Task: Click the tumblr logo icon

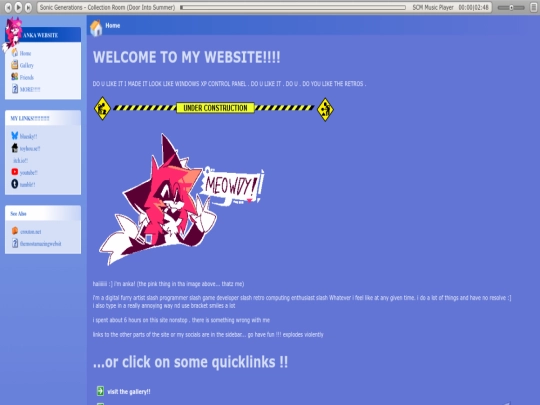Action: (14, 184)
